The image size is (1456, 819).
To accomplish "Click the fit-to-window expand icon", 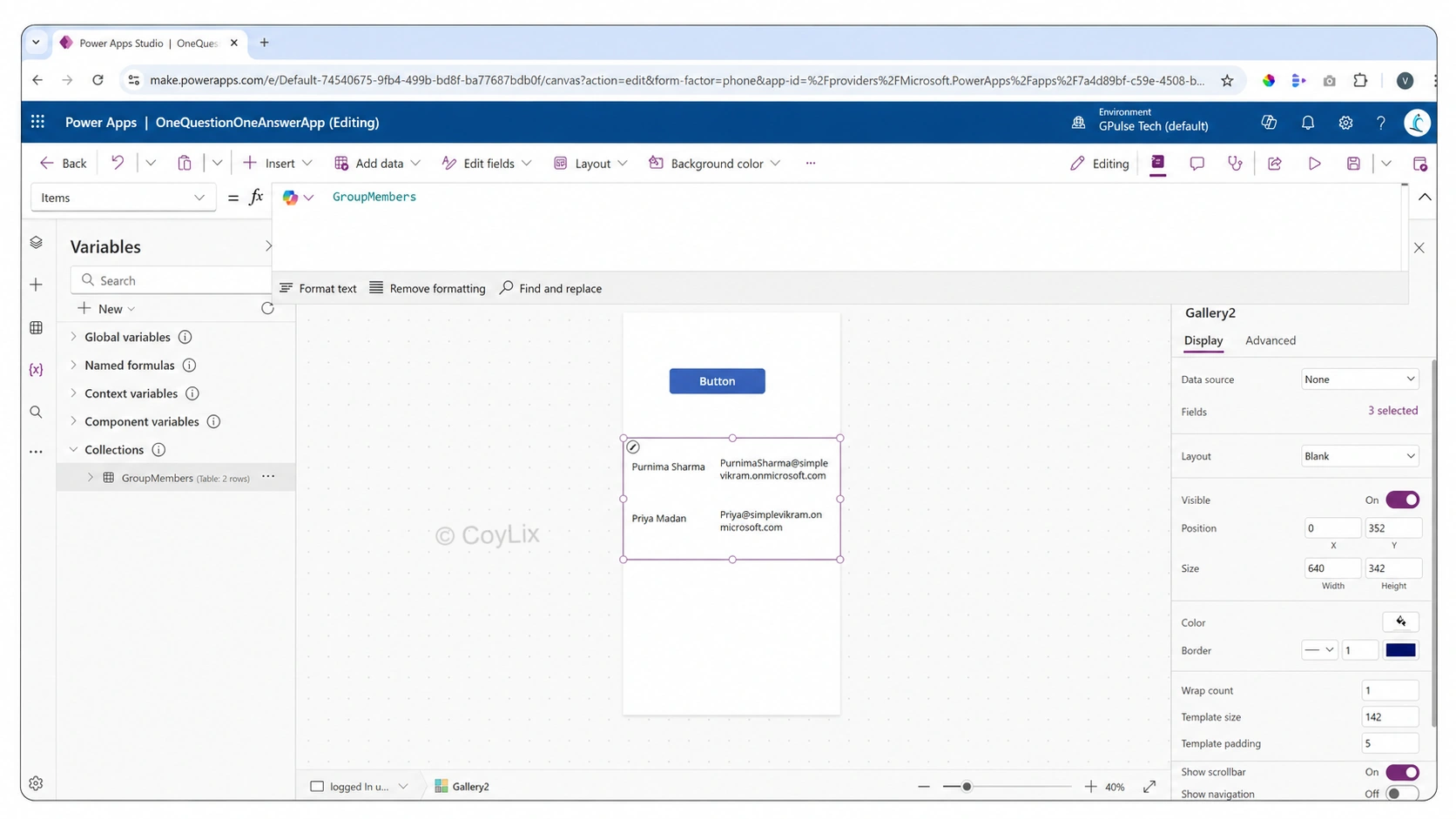I will (1149, 786).
